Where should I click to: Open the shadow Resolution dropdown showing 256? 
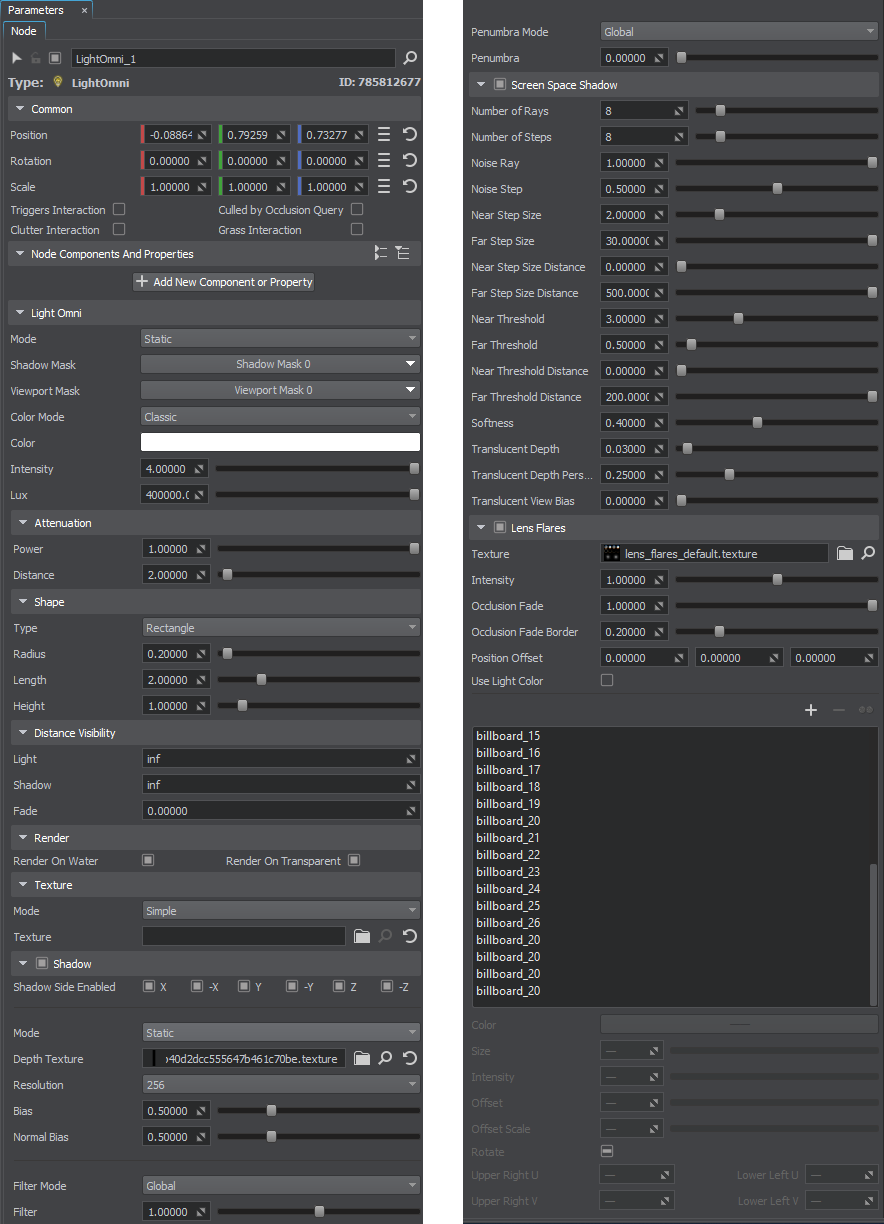pos(281,1084)
